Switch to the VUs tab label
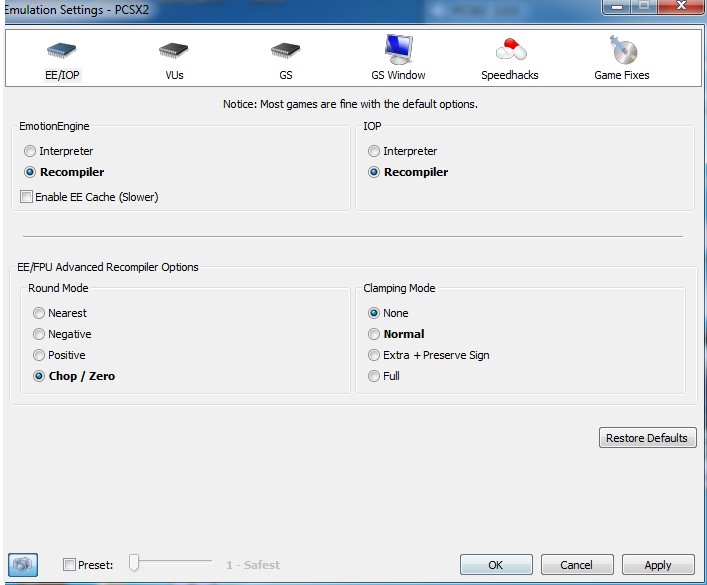The width and height of the screenshot is (707, 585). point(174,75)
